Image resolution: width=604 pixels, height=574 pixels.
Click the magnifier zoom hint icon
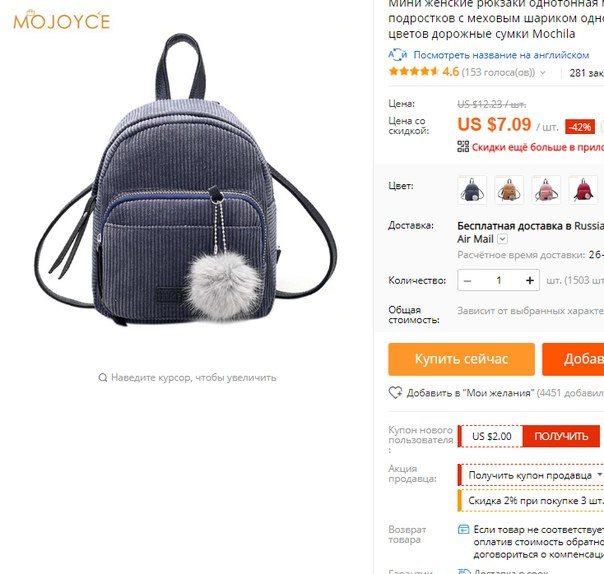tap(102, 378)
